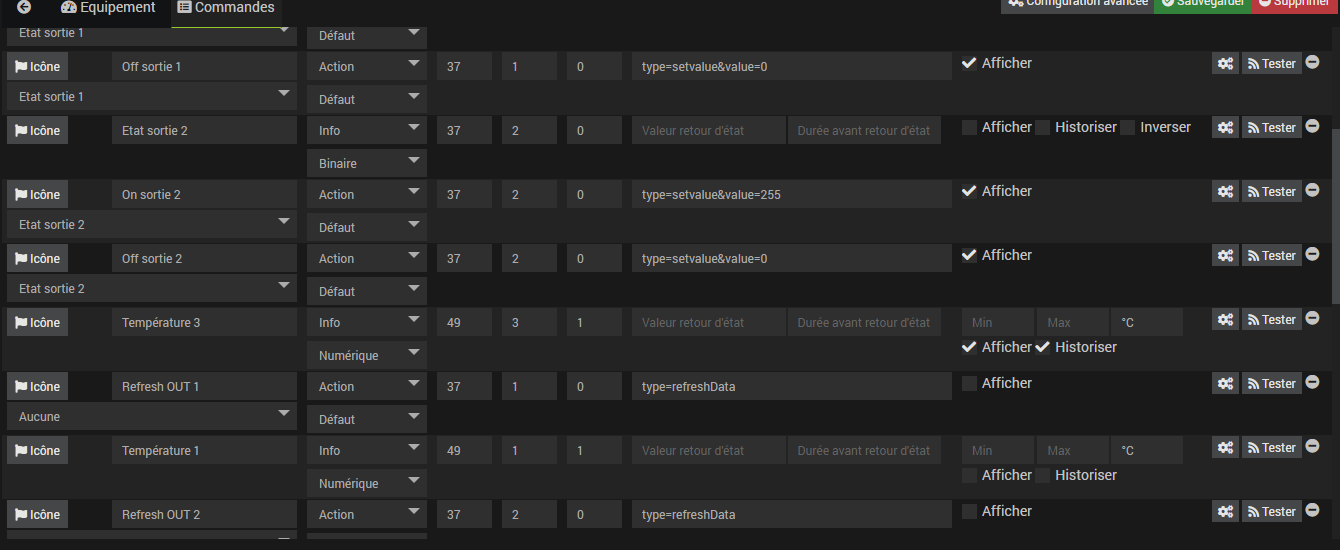Remove the Etat sortie 2 command row
This screenshot has width=1340, height=550.
[x=1313, y=127]
